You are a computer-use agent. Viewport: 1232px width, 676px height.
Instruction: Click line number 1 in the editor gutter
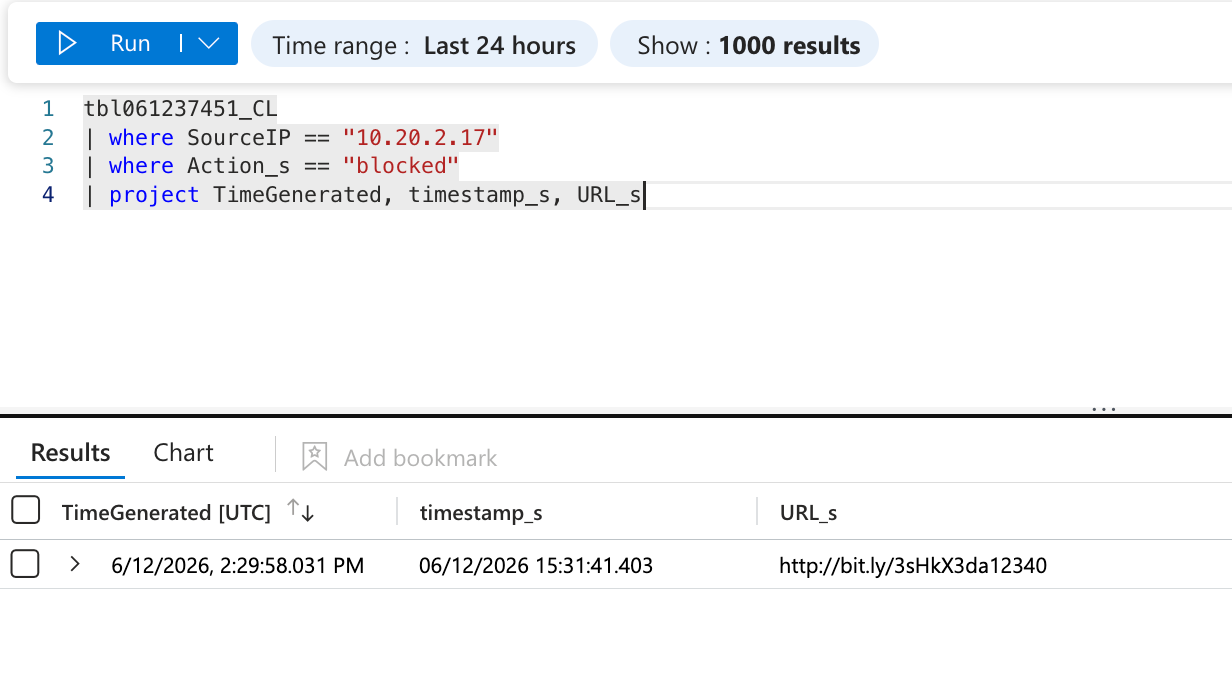(48, 107)
